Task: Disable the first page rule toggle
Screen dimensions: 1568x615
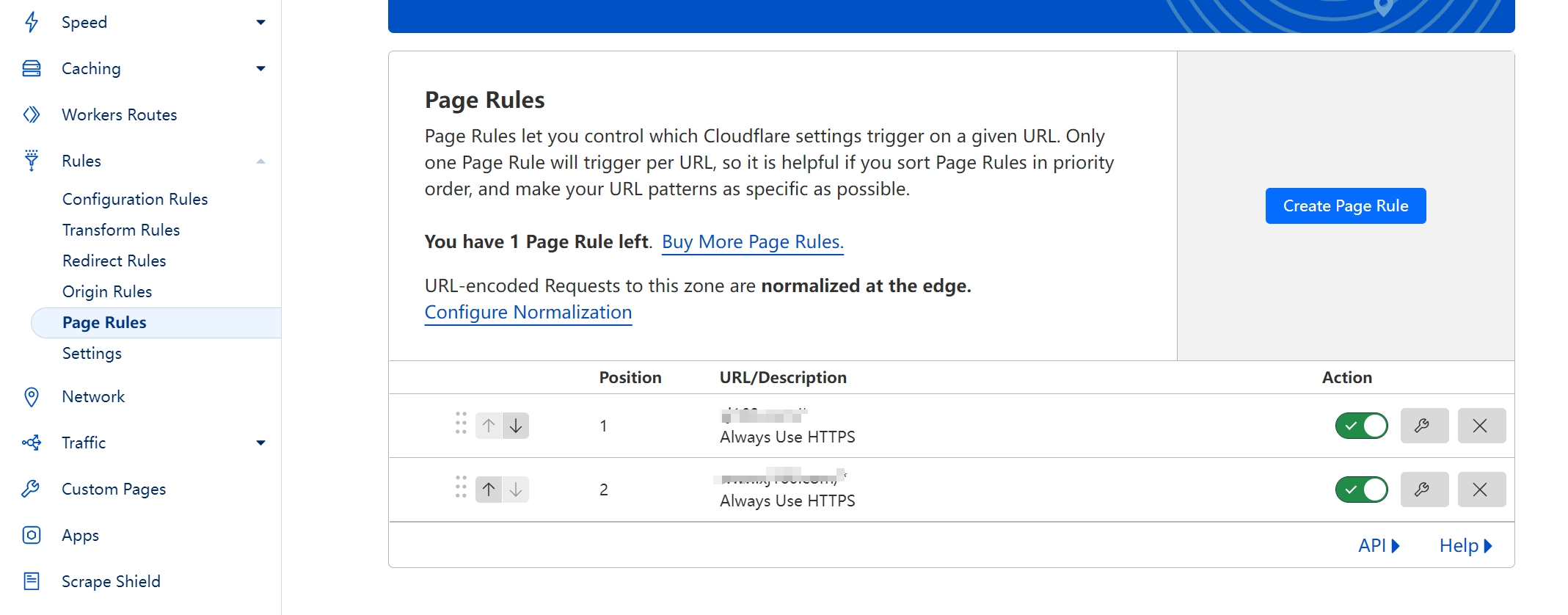Action: (1361, 426)
